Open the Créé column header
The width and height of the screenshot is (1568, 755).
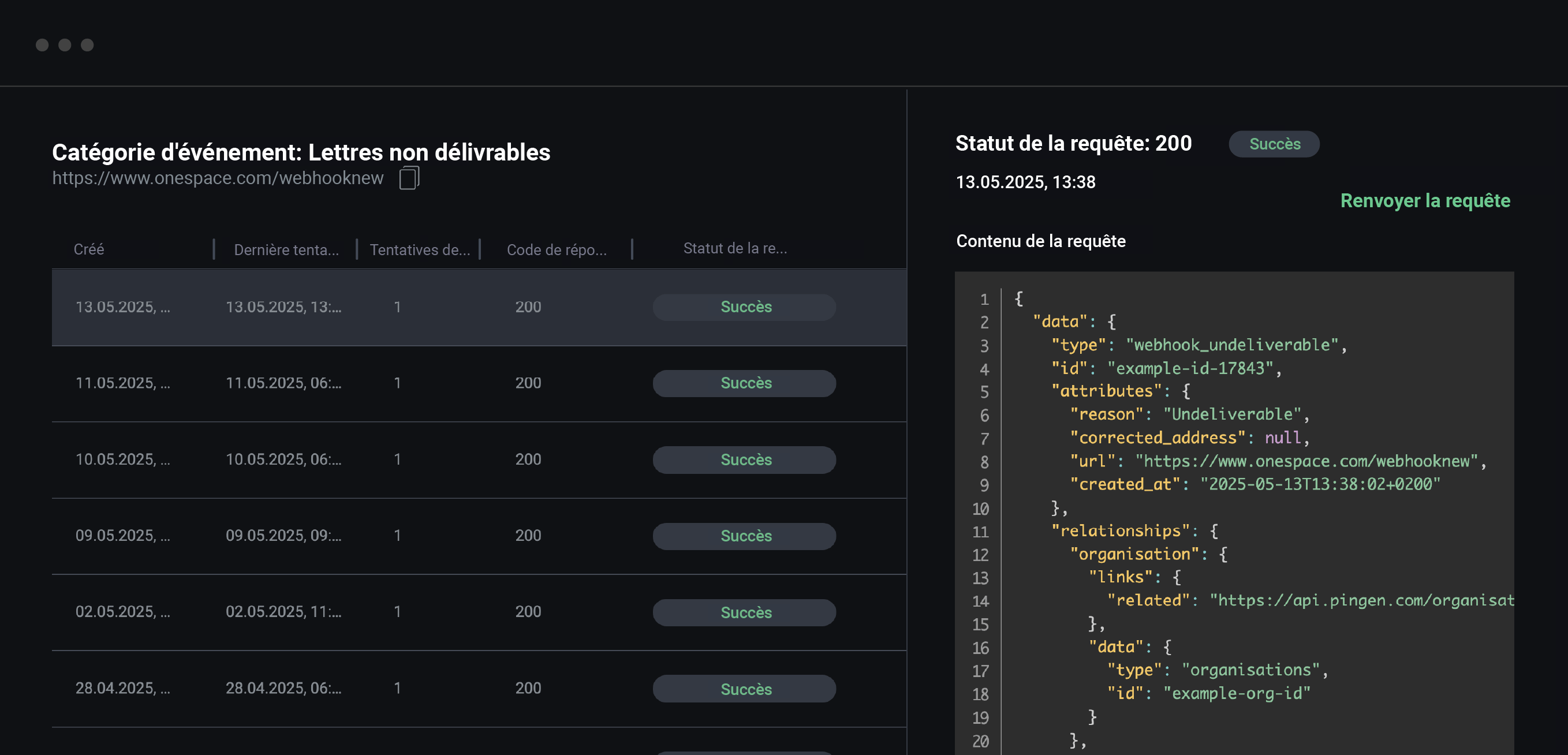89,249
